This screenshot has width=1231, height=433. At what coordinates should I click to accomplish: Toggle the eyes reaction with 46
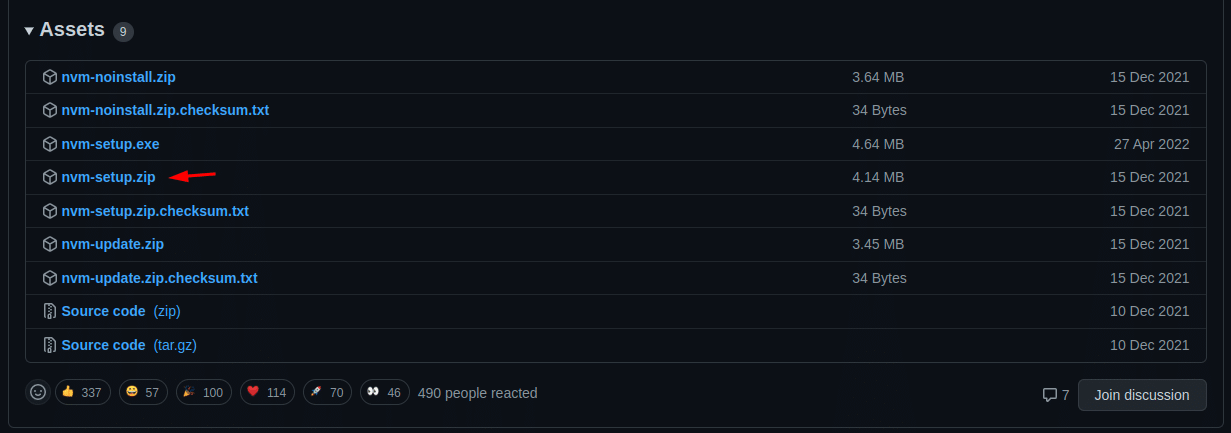click(x=384, y=393)
